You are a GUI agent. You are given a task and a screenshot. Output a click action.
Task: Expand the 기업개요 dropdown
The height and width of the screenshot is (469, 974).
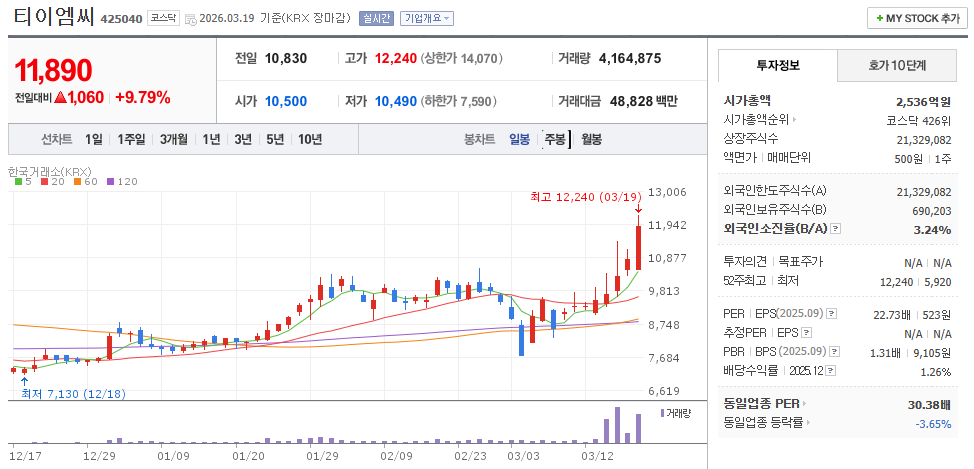[x=427, y=19]
